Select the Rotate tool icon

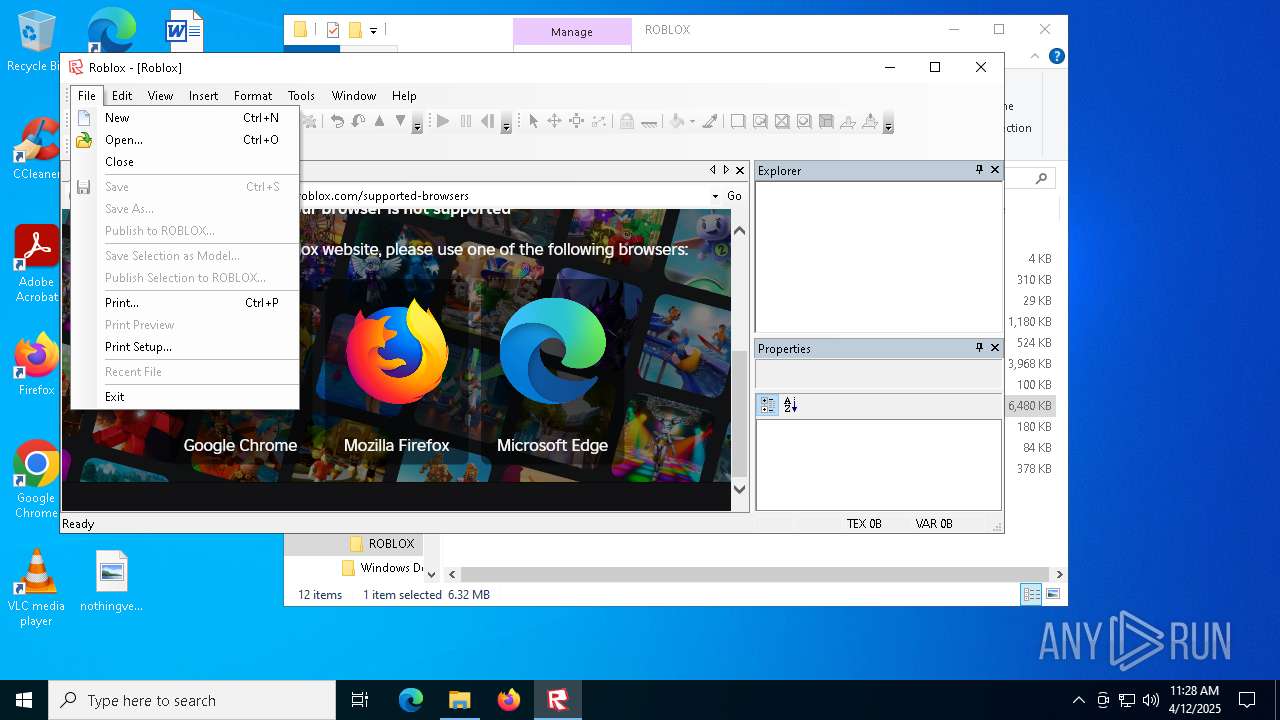coord(598,121)
